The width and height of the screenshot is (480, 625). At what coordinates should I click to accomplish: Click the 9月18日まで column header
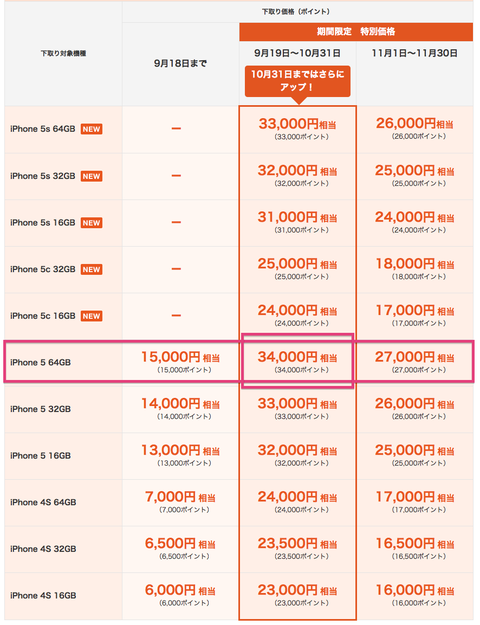point(180,63)
